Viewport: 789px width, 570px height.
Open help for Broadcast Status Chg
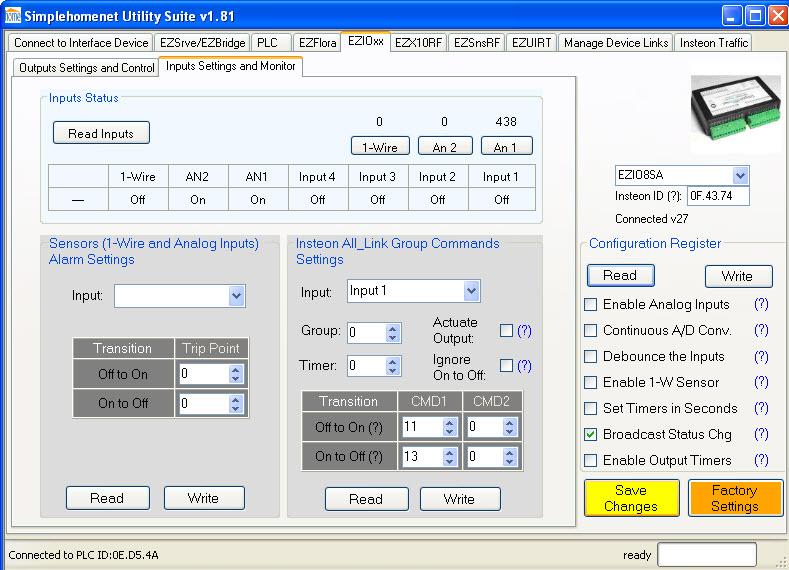pos(761,434)
